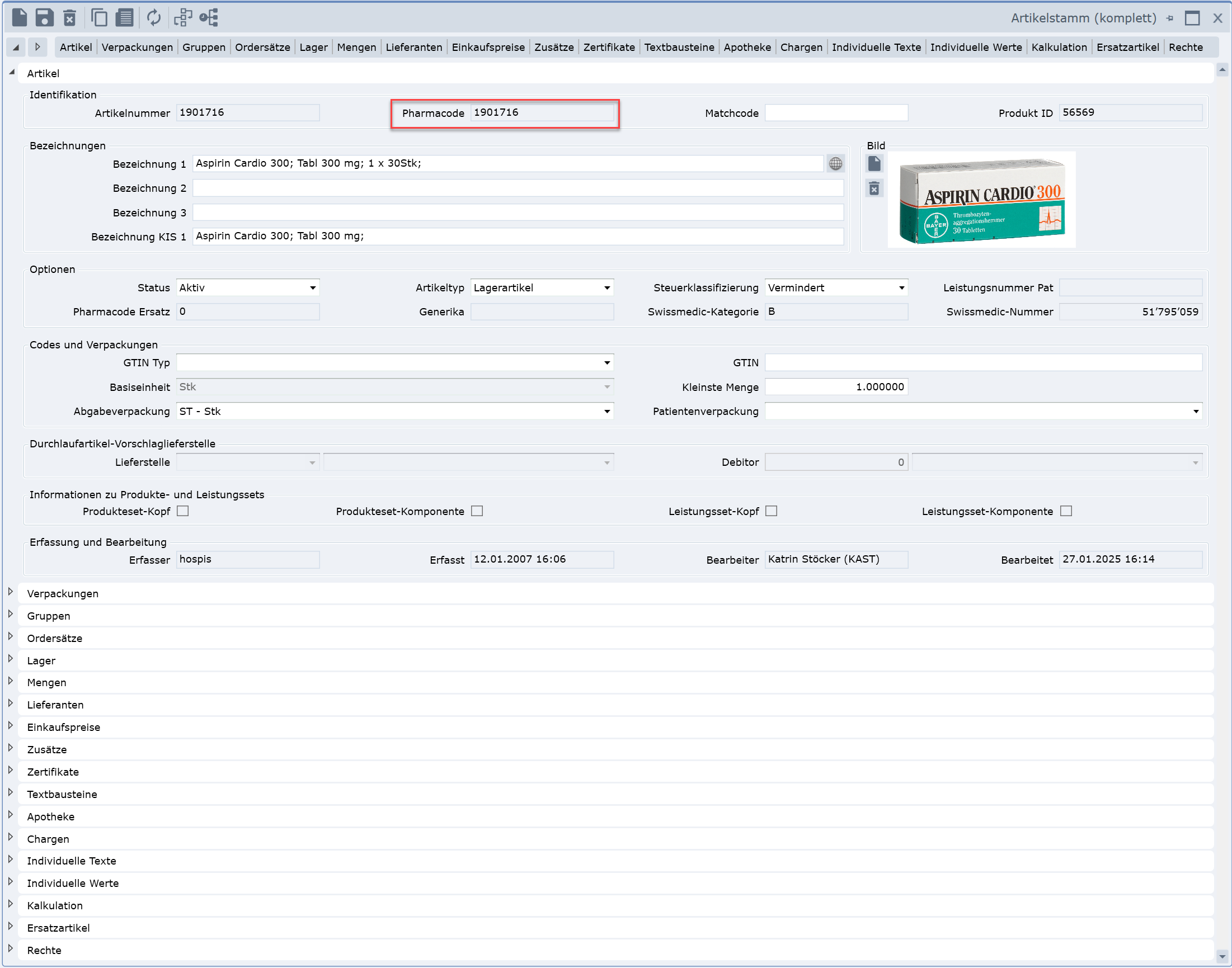Screen dimensions: 1232x968
Task: Expand the Lieferanten section
Action: coord(11,703)
